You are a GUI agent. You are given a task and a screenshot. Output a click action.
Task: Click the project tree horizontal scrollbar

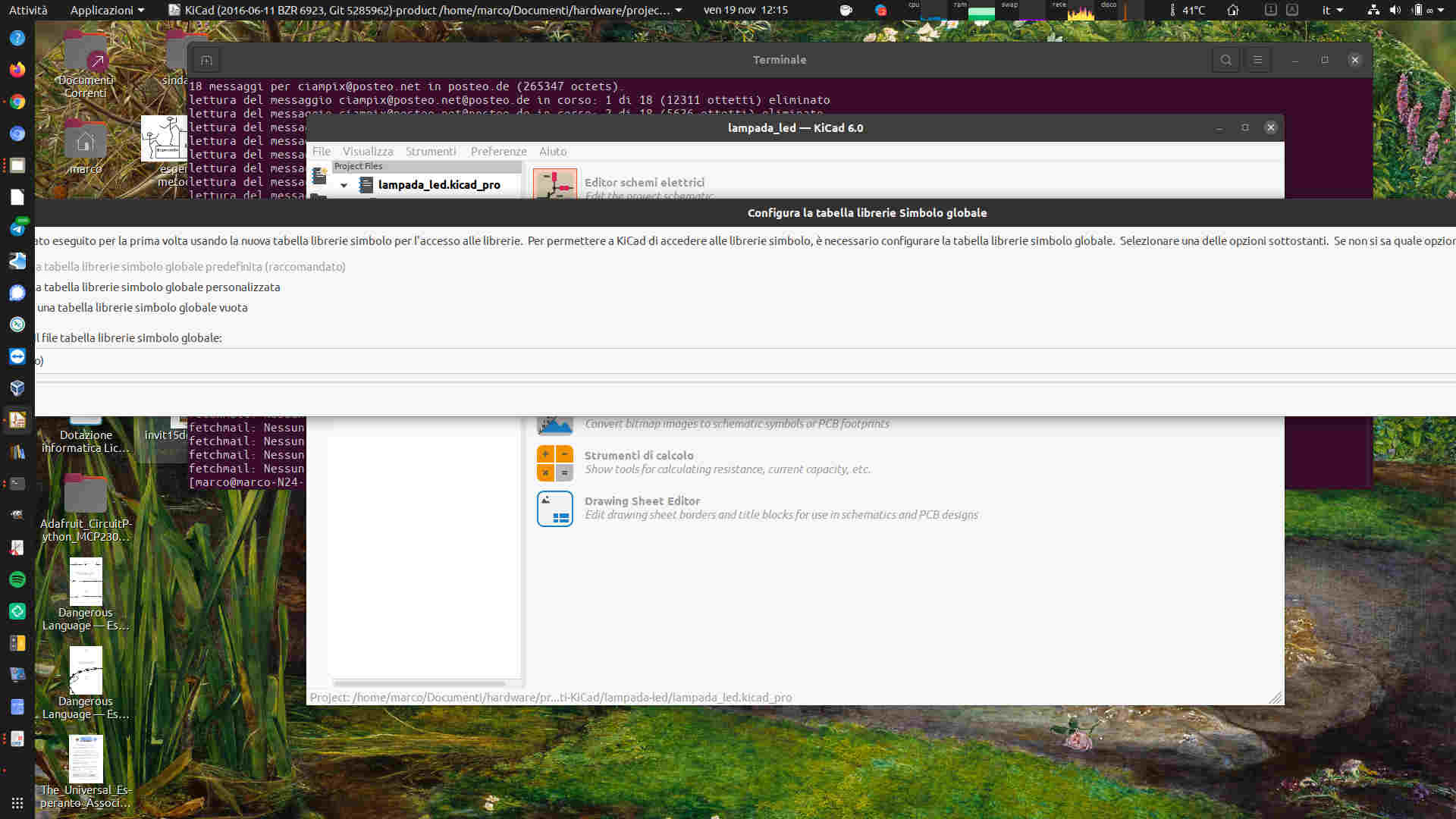(419, 683)
